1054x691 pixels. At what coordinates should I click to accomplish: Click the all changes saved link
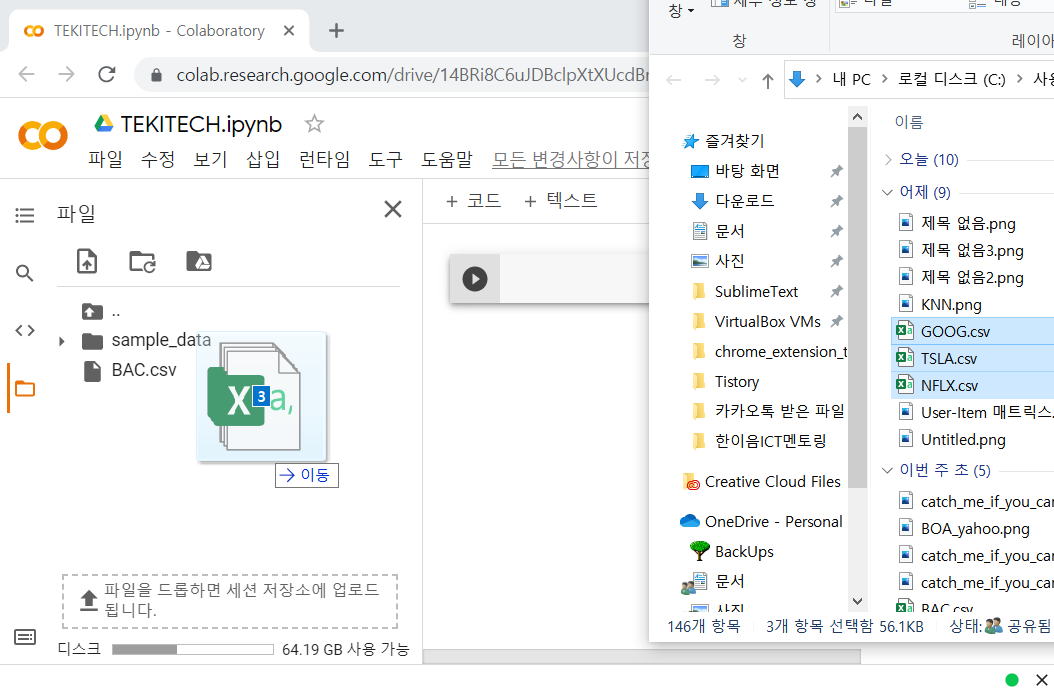pyautogui.click(x=571, y=159)
